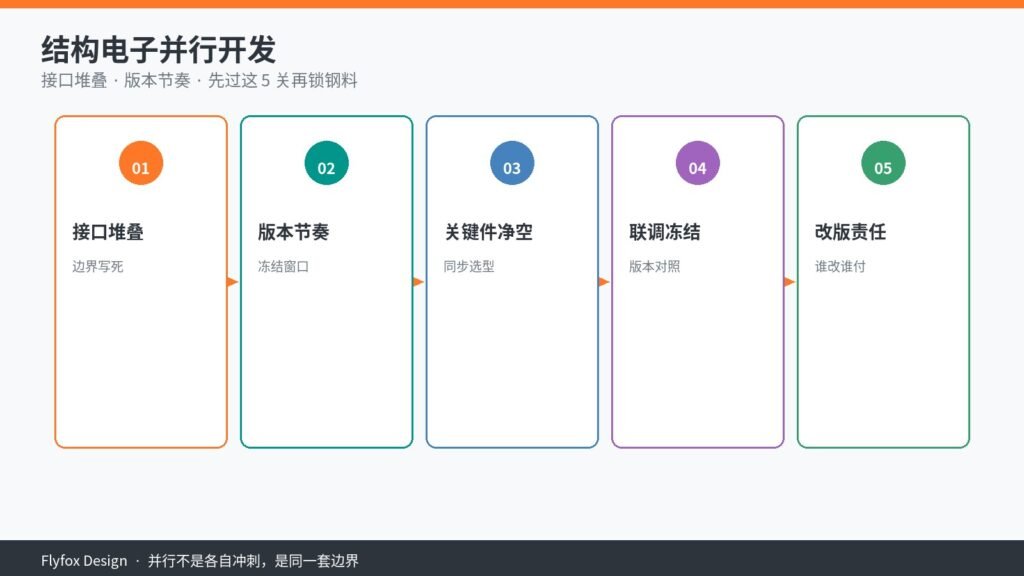This screenshot has width=1024, height=576.
Task: Click the Flyfox Design footer text
Action: point(84,561)
